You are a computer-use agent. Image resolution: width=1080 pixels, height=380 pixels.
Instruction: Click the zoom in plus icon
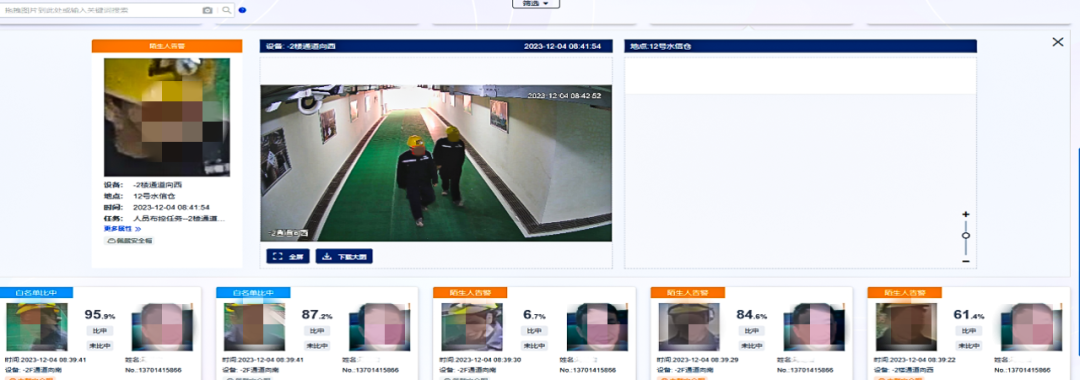click(966, 214)
